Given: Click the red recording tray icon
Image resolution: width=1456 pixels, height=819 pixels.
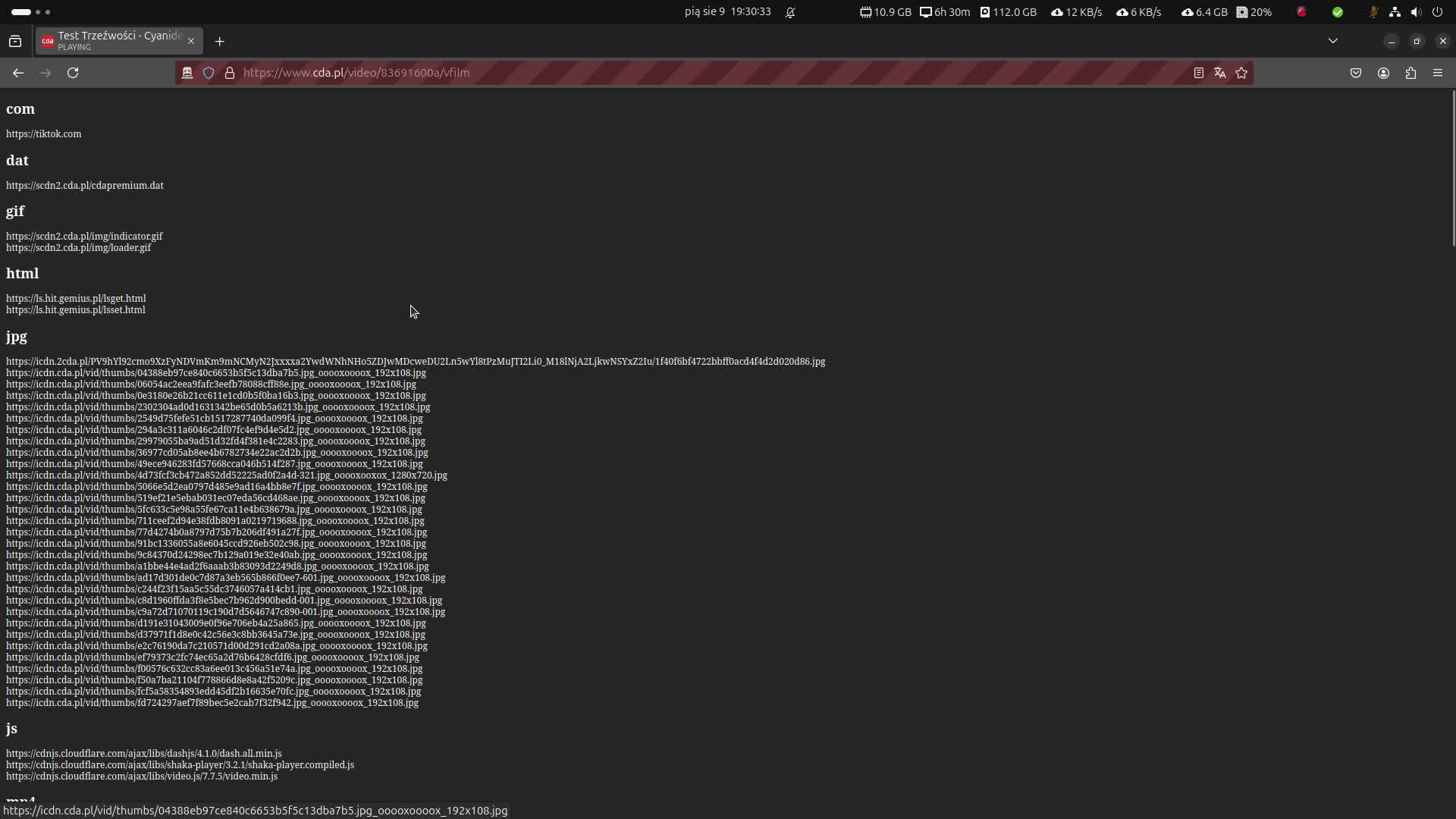Looking at the screenshot, I should [1301, 12].
